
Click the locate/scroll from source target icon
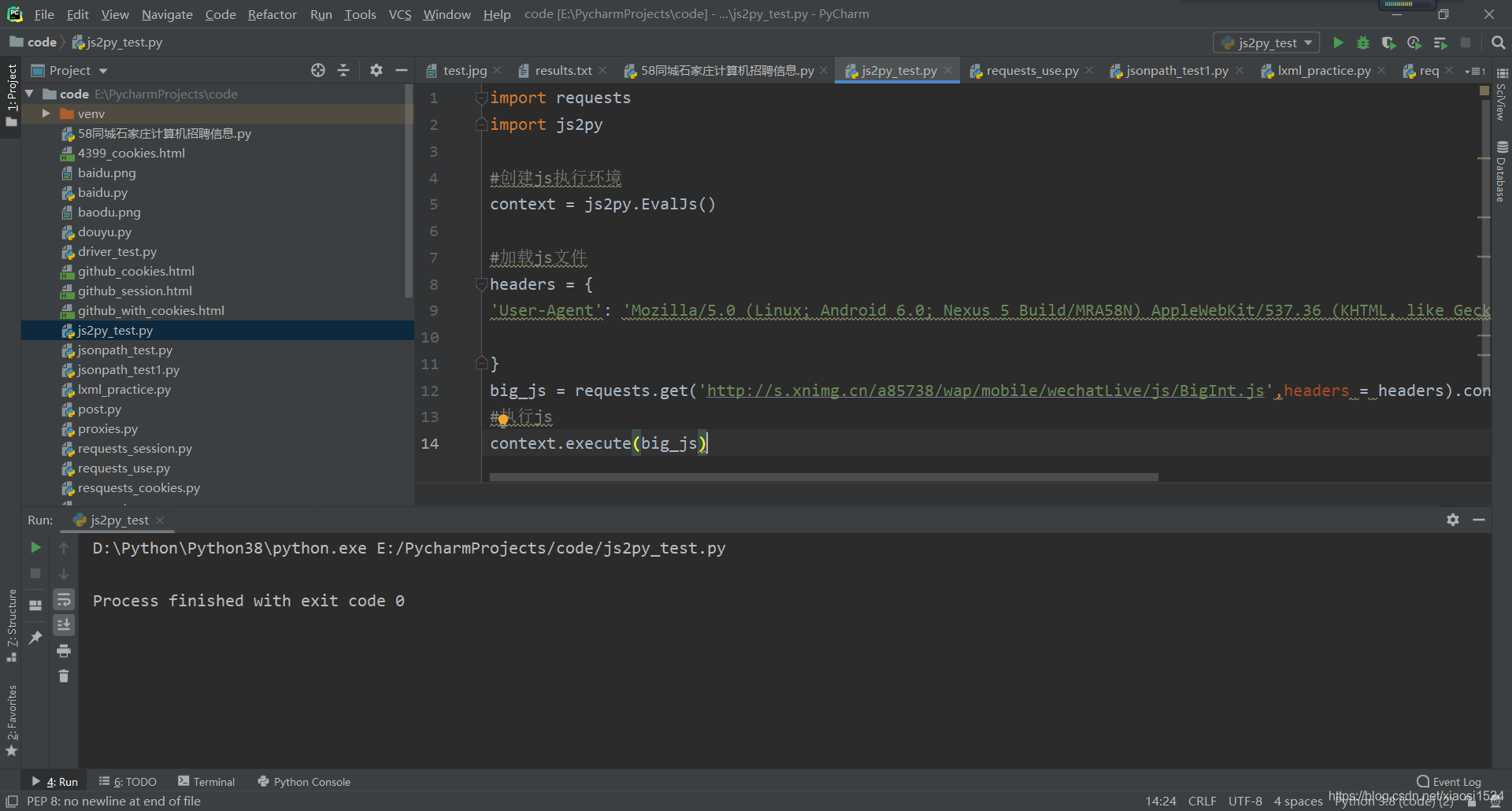(318, 70)
